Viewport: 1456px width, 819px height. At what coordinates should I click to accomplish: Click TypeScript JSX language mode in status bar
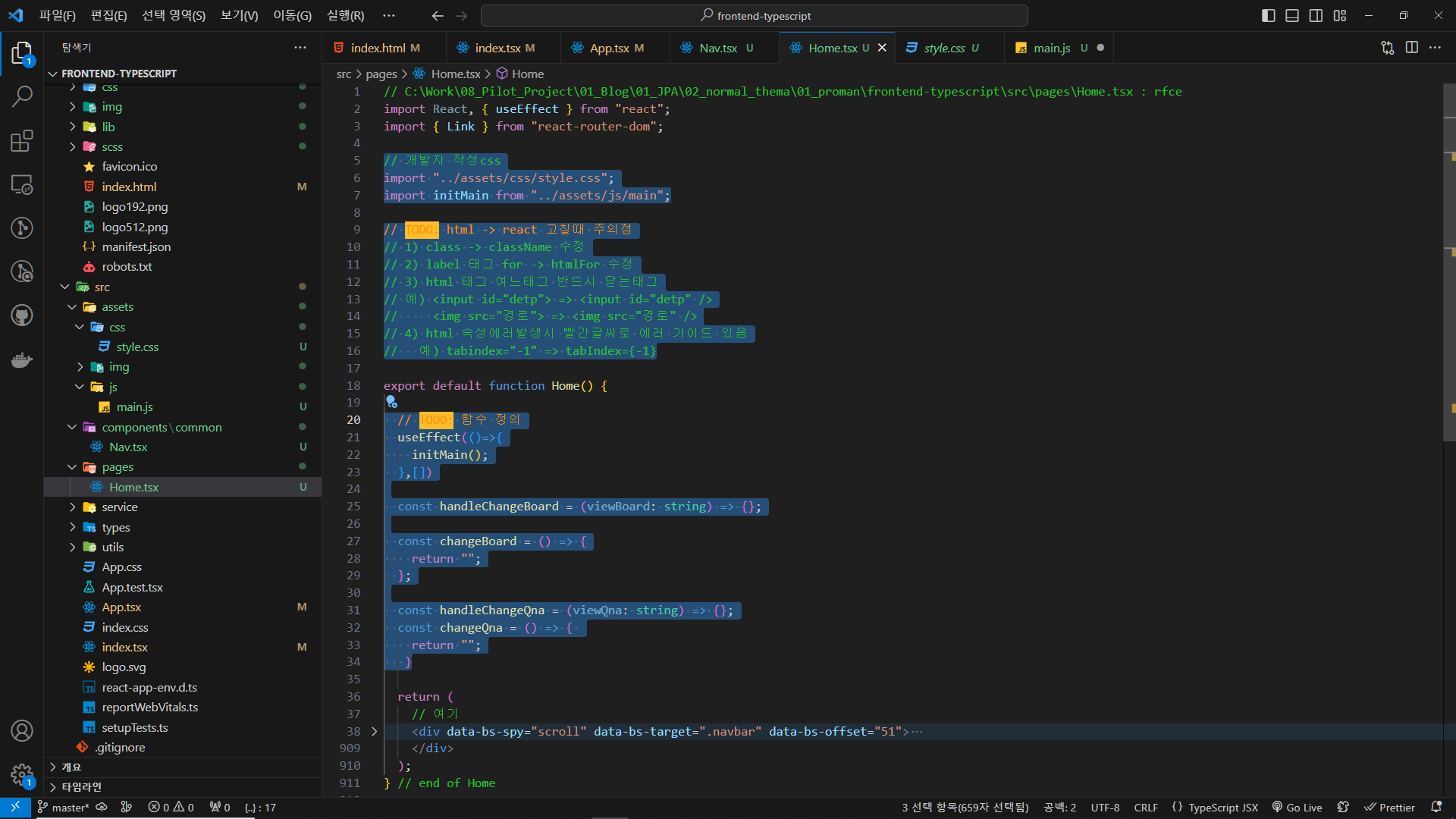click(1222, 808)
